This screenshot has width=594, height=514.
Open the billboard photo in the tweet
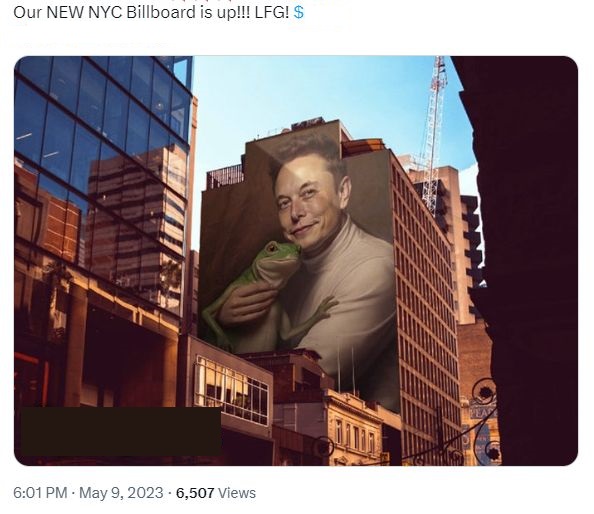[x=296, y=261]
